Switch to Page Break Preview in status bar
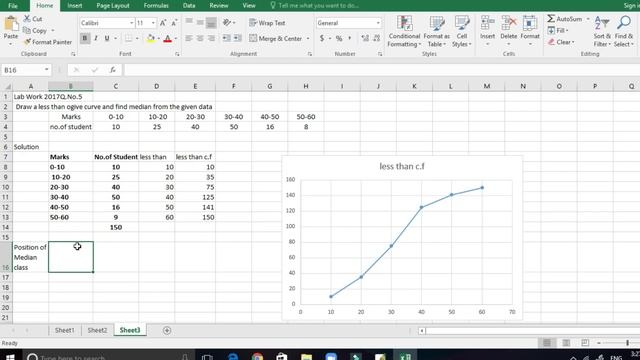Viewport: 640px width, 360px height. coord(585,343)
